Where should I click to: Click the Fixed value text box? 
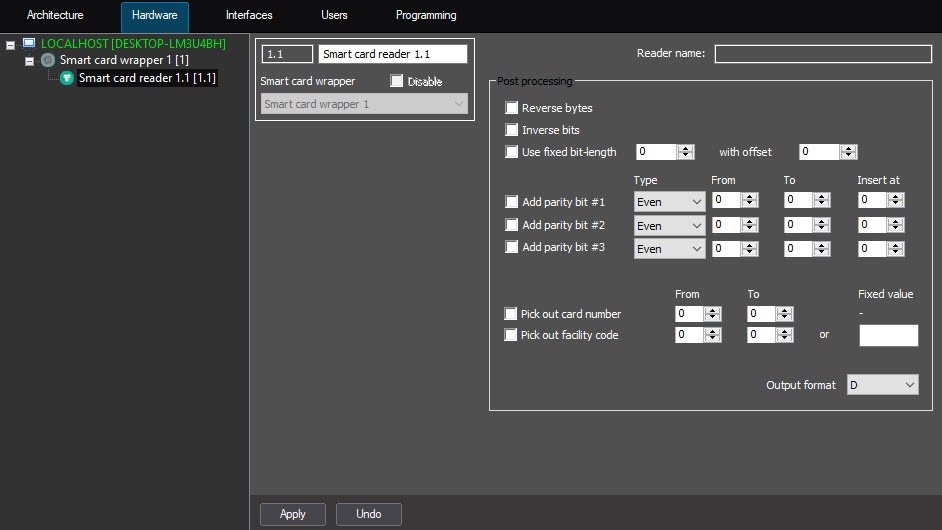pos(888,336)
